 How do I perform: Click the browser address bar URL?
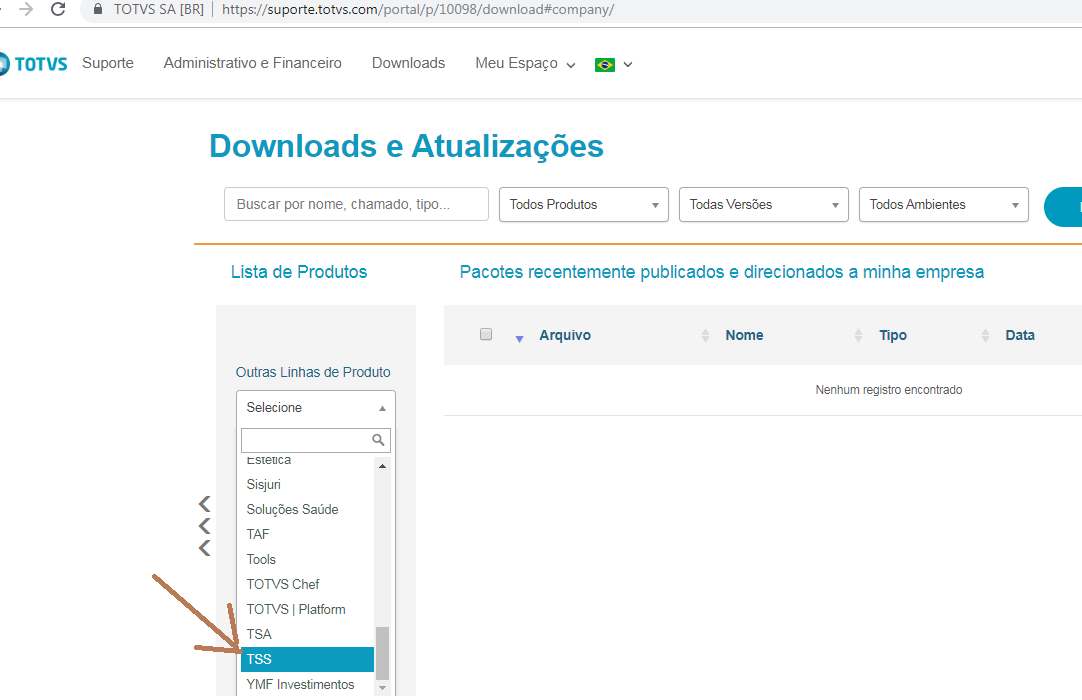[x=418, y=10]
